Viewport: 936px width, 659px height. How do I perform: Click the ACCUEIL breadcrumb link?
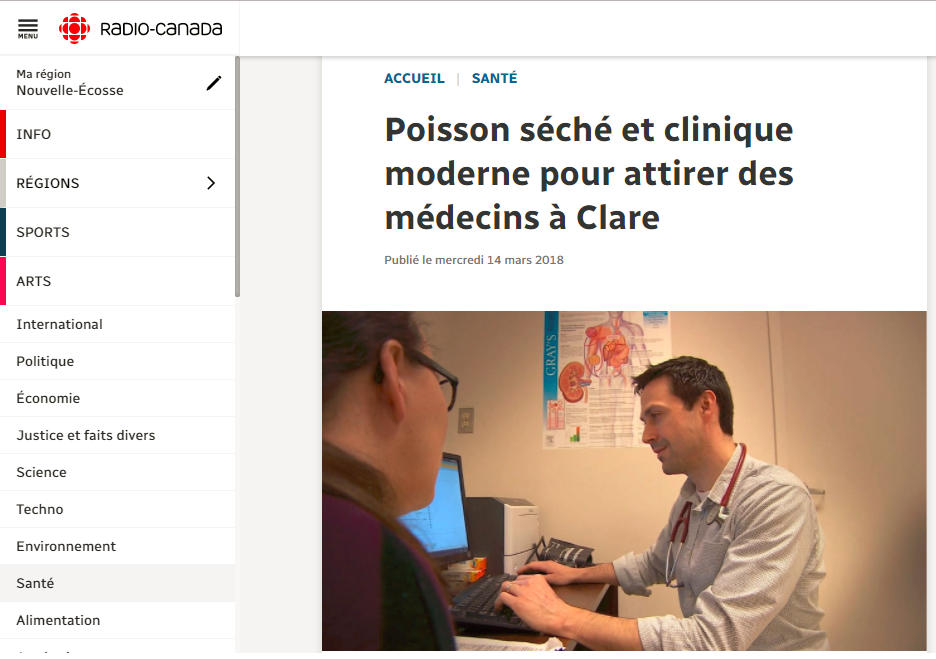point(414,78)
